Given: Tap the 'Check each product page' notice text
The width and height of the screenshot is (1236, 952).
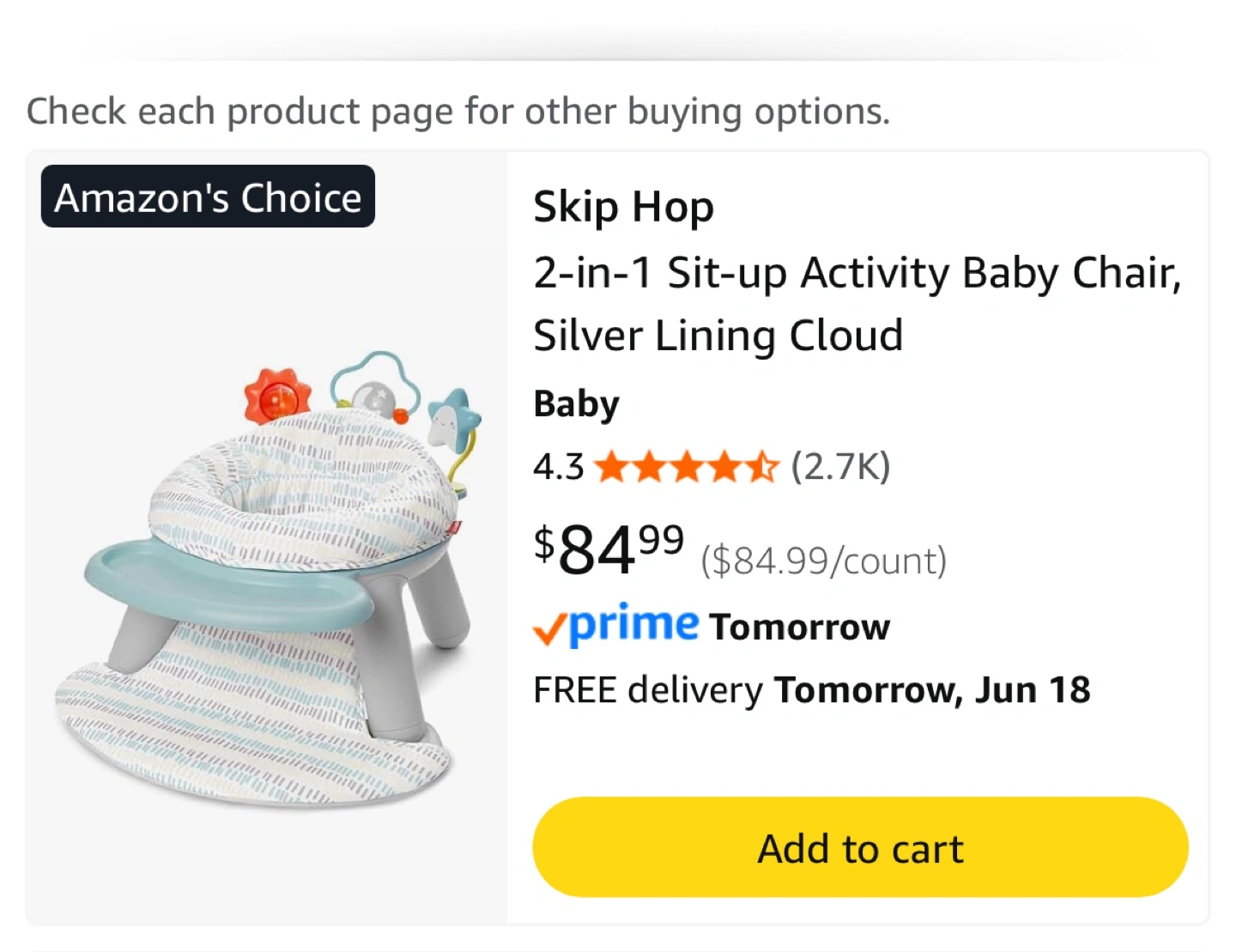Looking at the screenshot, I should (x=458, y=112).
